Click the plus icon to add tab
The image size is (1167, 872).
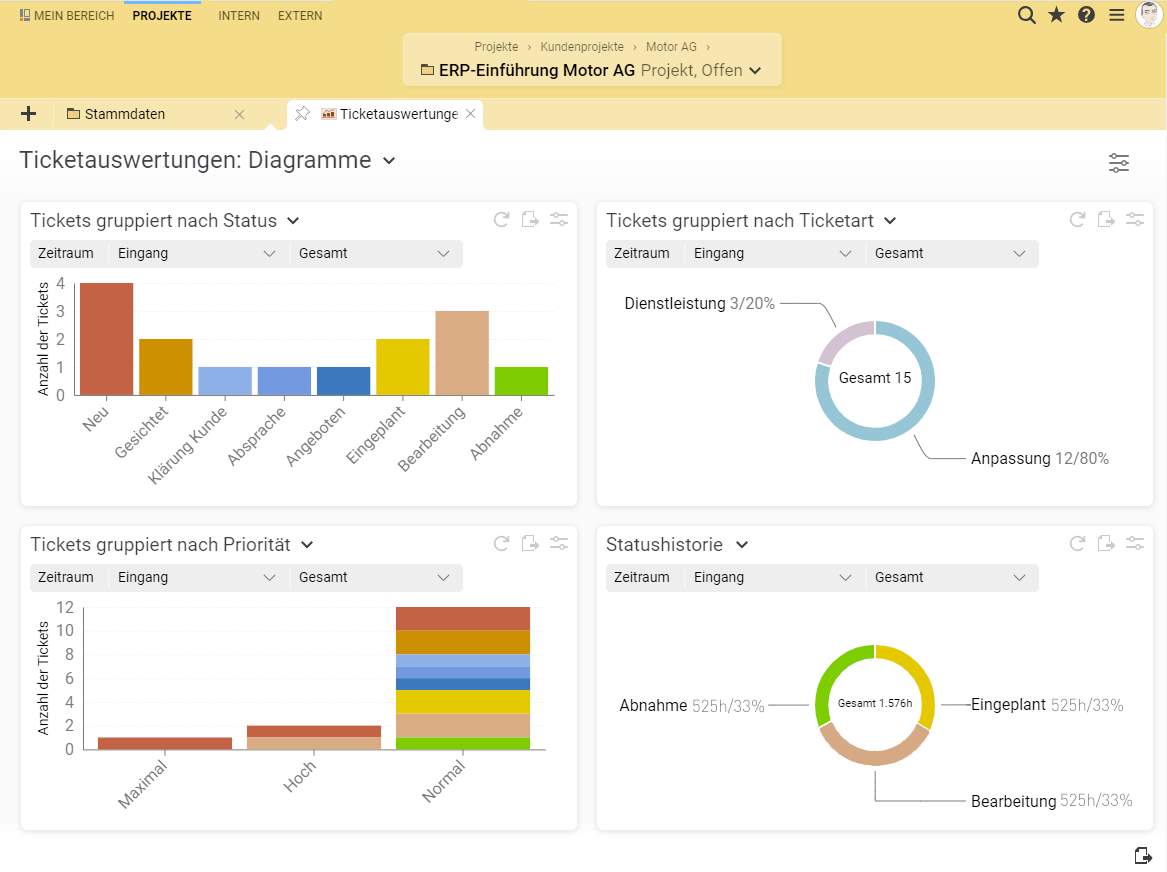[x=28, y=114]
